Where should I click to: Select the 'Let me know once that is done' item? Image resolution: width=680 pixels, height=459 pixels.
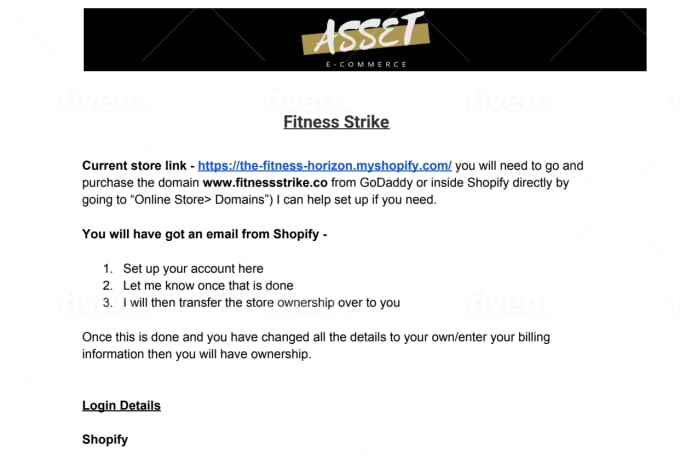208,285
